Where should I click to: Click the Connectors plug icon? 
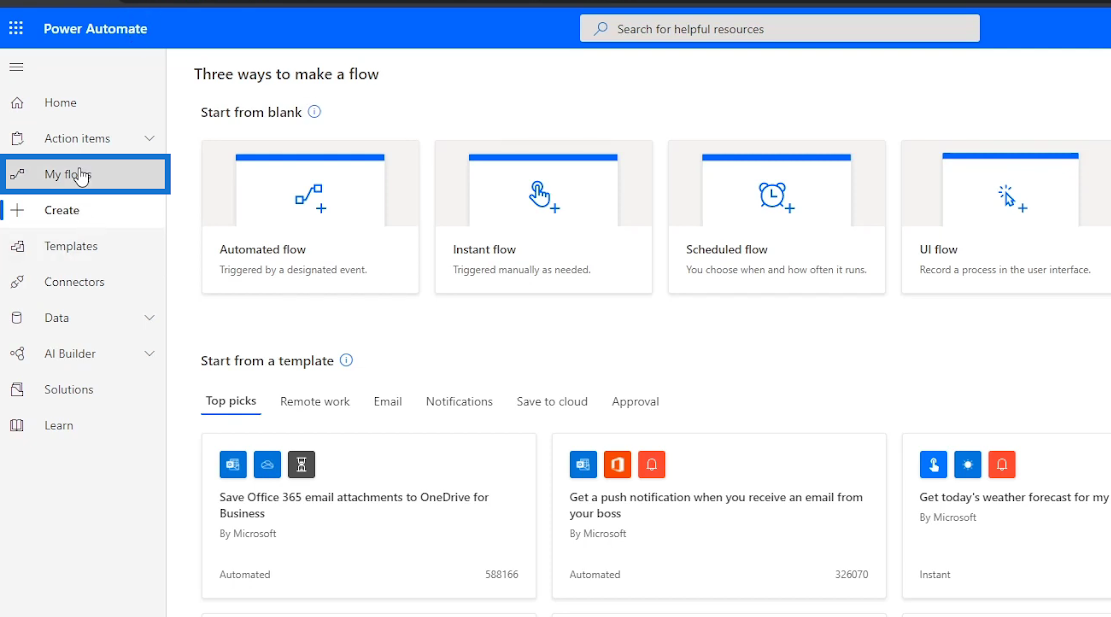tap(17, 282)
